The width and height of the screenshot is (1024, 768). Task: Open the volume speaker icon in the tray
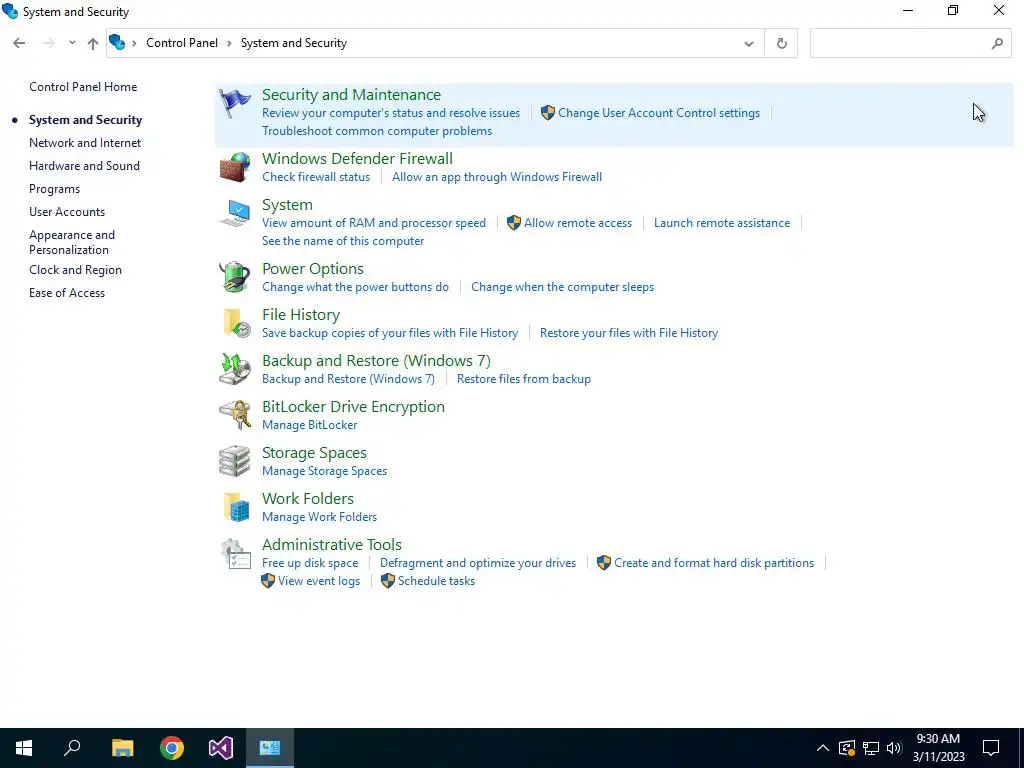click(894, 748)
